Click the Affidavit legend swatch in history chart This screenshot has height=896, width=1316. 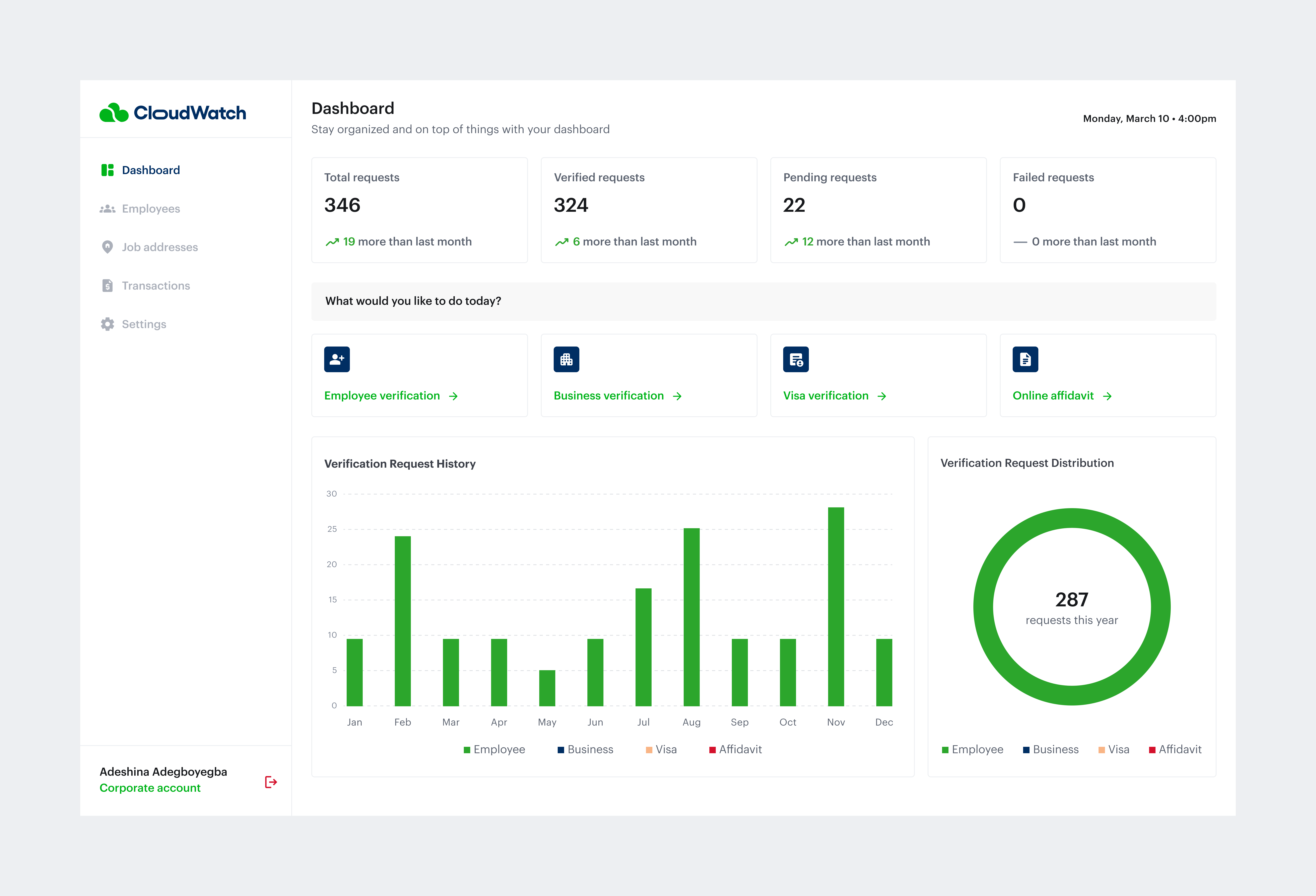[712, 750]
